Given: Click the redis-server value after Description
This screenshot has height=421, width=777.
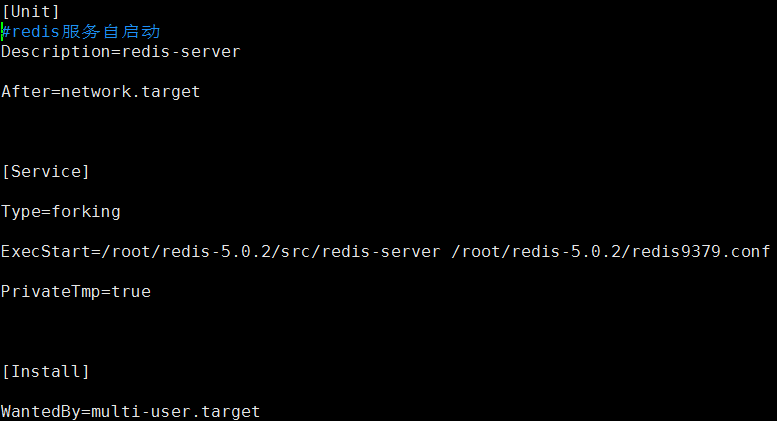Looking at the screenshot, I should (181, 52).
